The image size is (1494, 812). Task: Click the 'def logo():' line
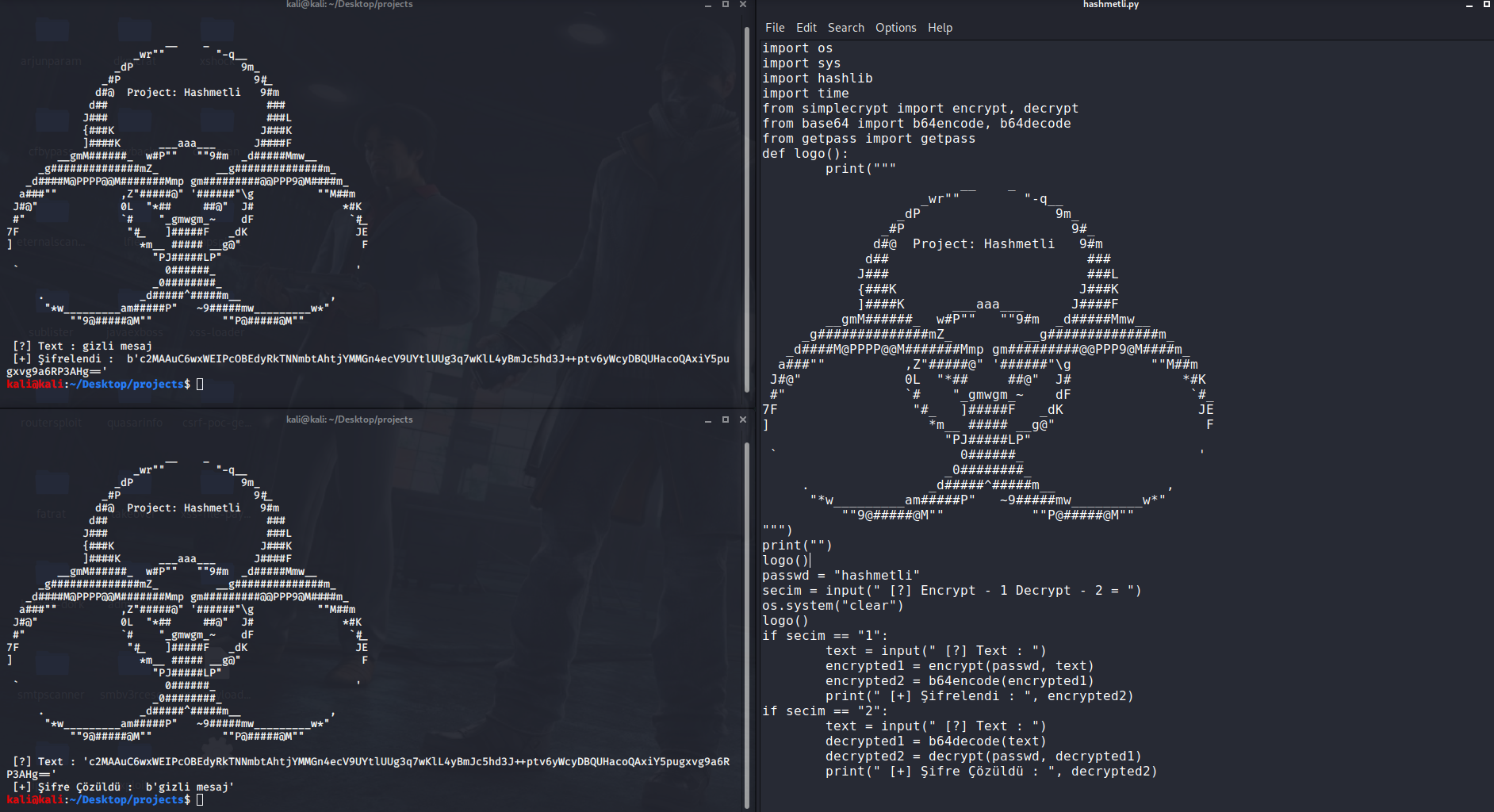click(x=805, y=154)
